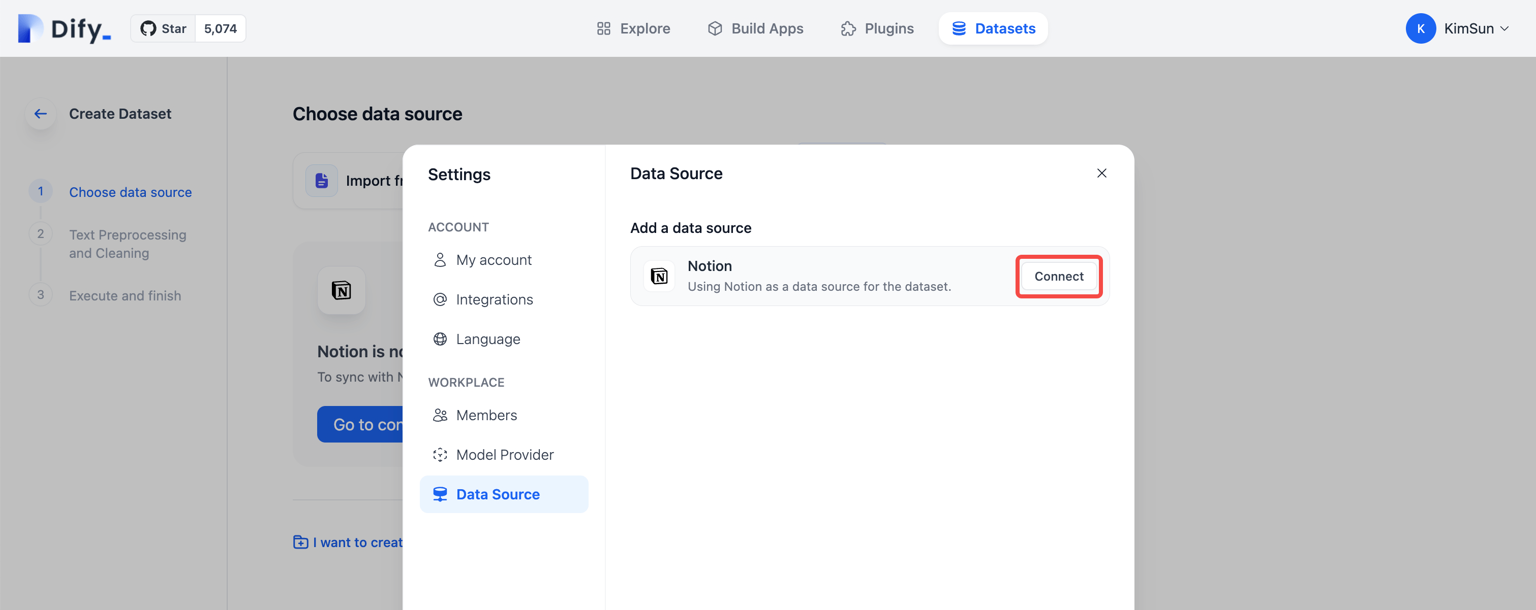Click the Language globe icon
1536x610 pixels.
click(x=440, y=339)
